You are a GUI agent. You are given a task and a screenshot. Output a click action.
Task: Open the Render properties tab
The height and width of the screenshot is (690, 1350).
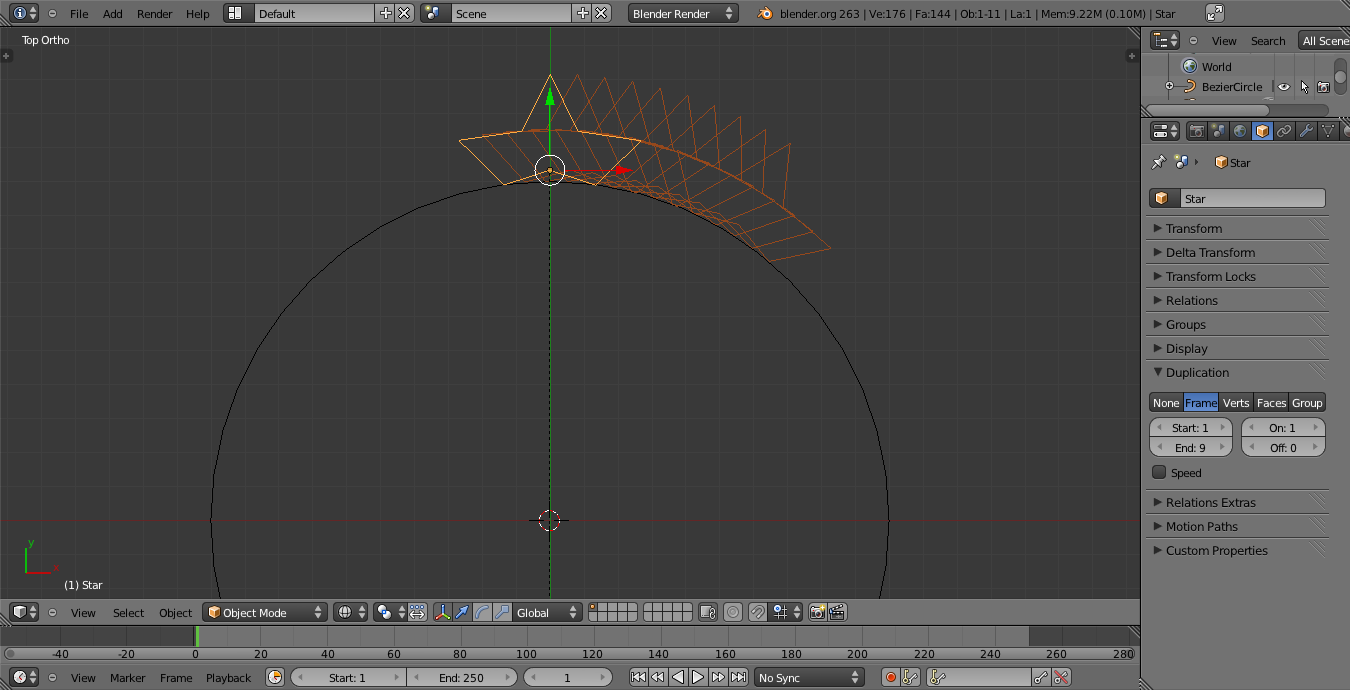point(1196,131)
